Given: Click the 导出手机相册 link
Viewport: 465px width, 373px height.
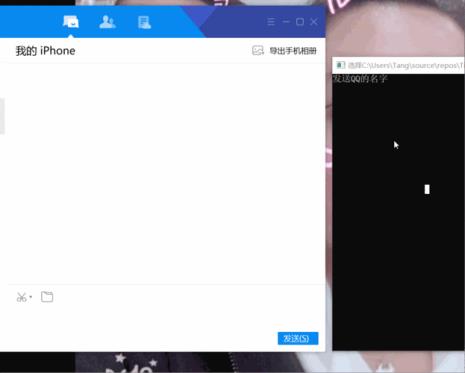Looking at the screenshot, I should [293, 51].
